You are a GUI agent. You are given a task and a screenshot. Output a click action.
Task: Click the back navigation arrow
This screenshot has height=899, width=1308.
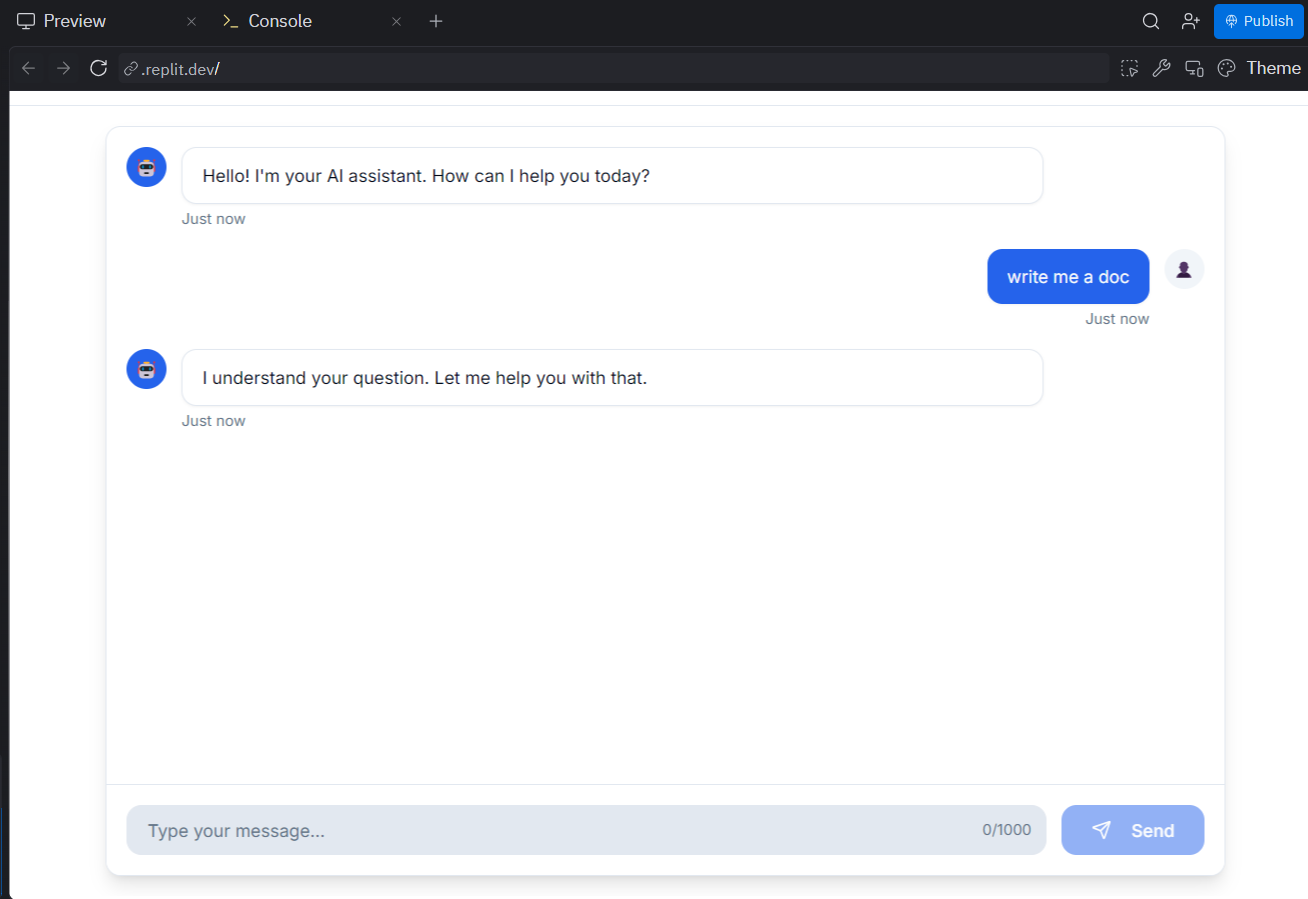point(27,68)
